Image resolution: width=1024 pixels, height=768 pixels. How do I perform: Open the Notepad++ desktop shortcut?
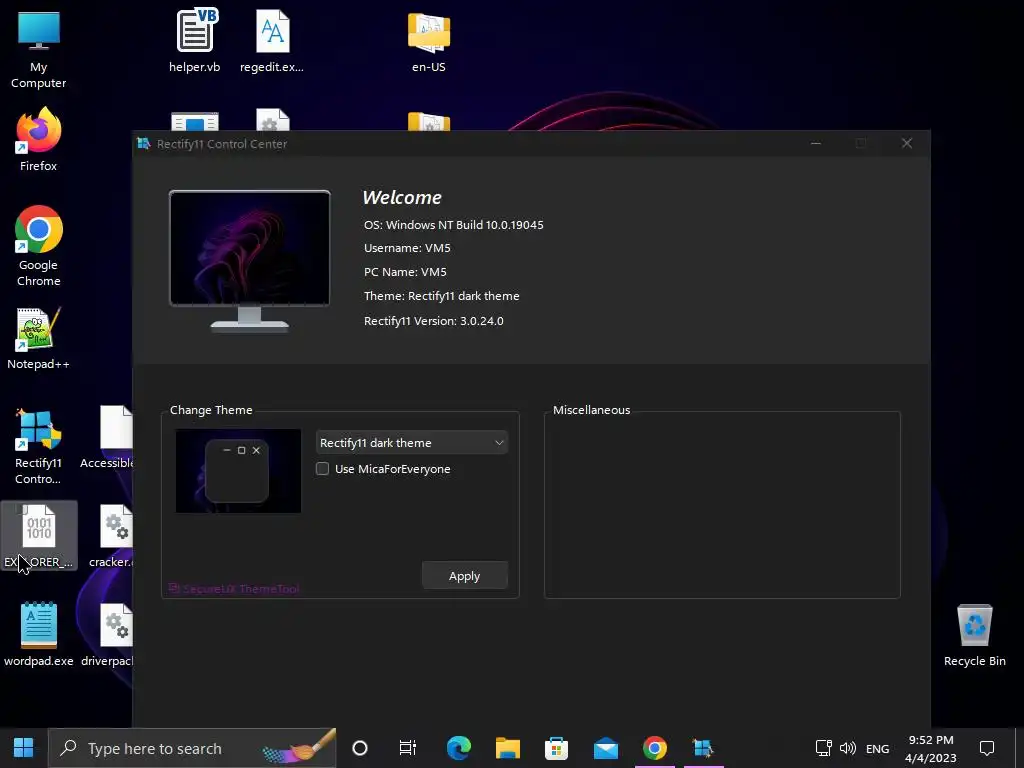tap(39, 338)
